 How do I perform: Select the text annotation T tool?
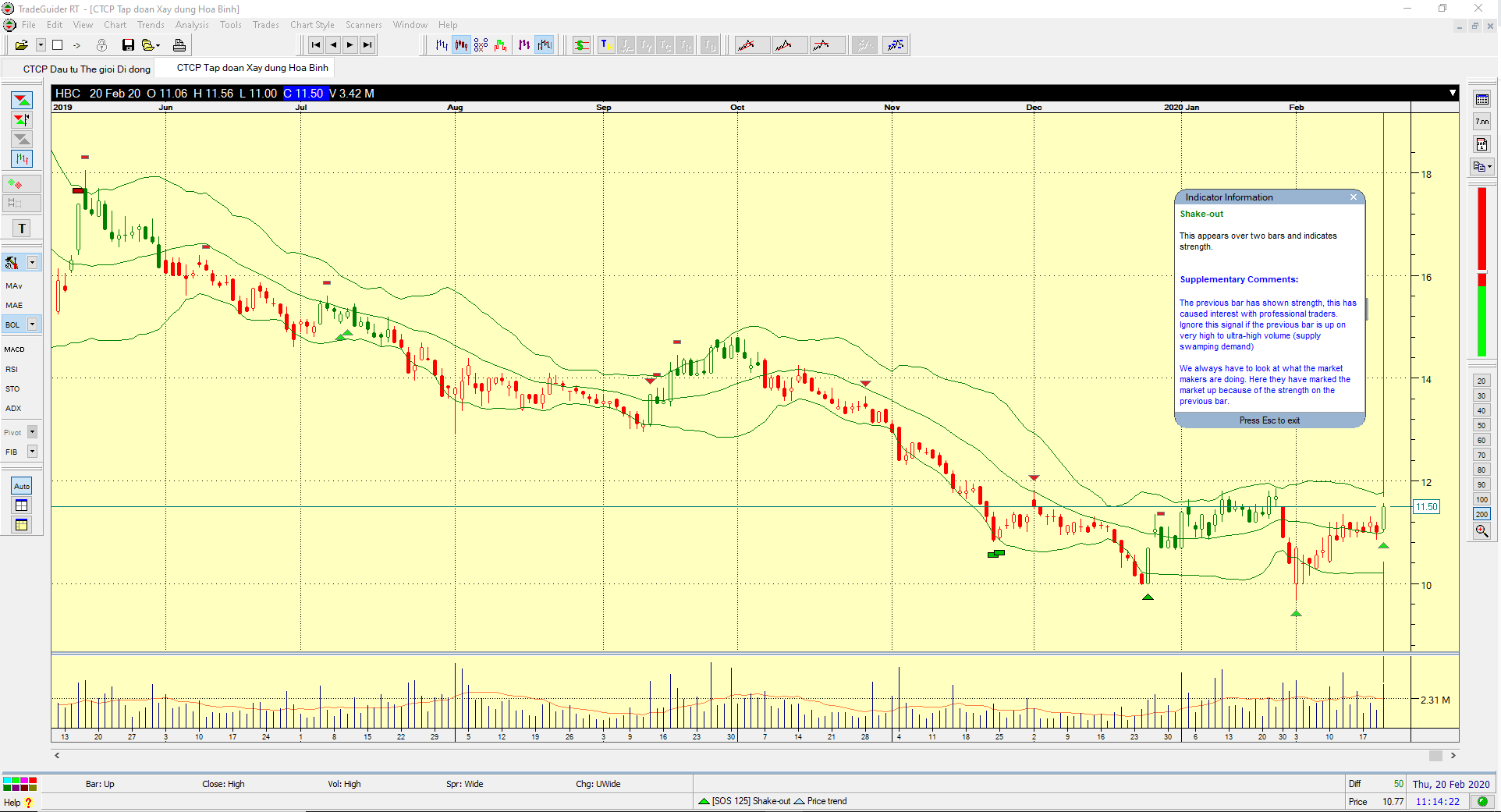(x=22, y=229)
